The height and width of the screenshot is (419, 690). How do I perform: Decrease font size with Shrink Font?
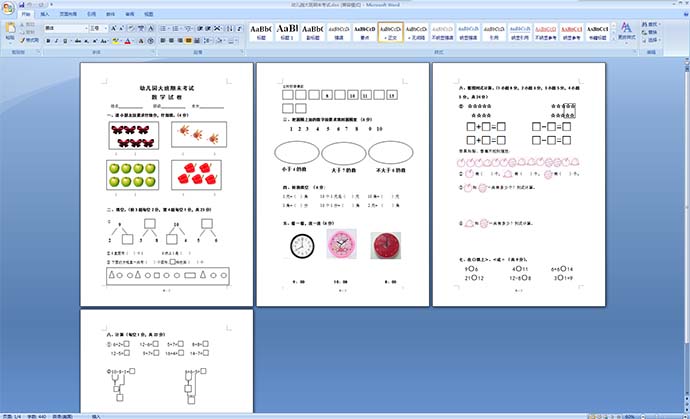[x=121, y=28]
